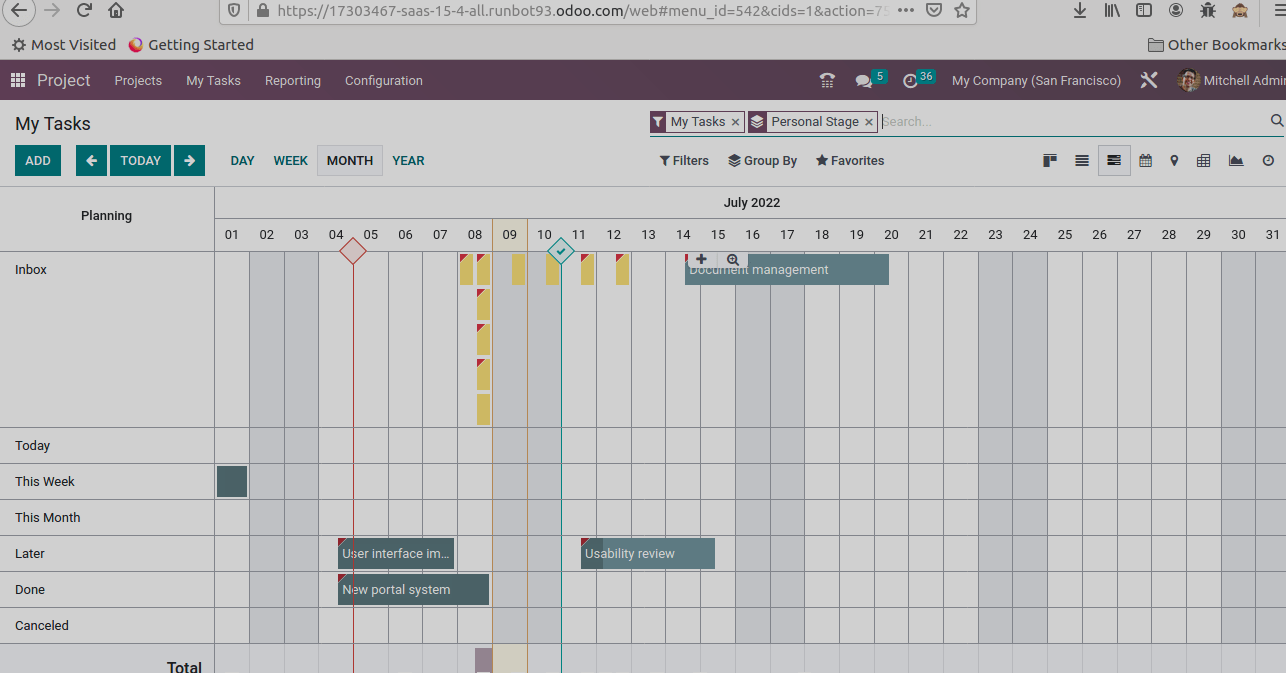Click the search magnifier icon

(1277, 121)
